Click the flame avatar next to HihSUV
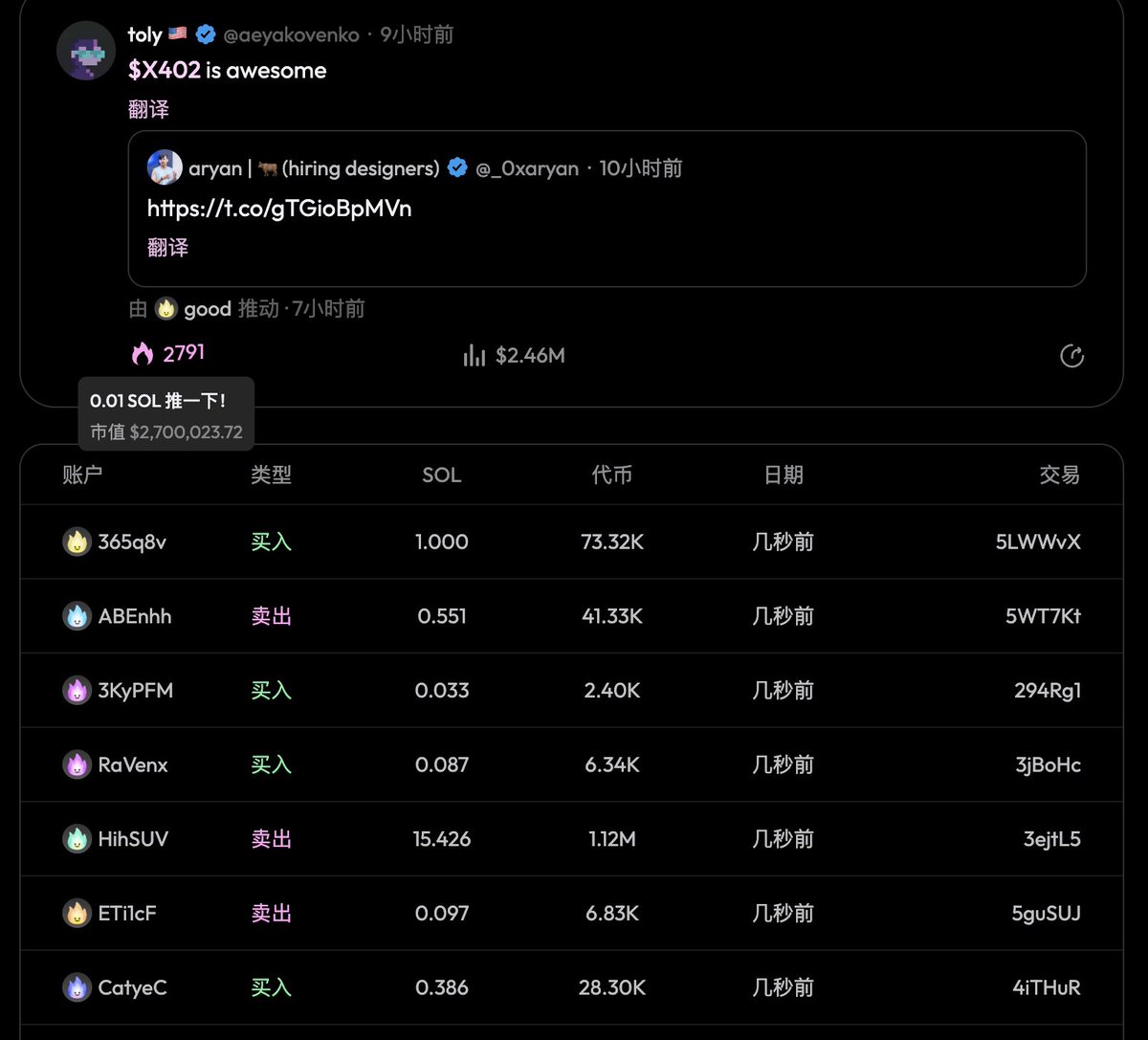1148x1040 pixels. coord(77,839)
